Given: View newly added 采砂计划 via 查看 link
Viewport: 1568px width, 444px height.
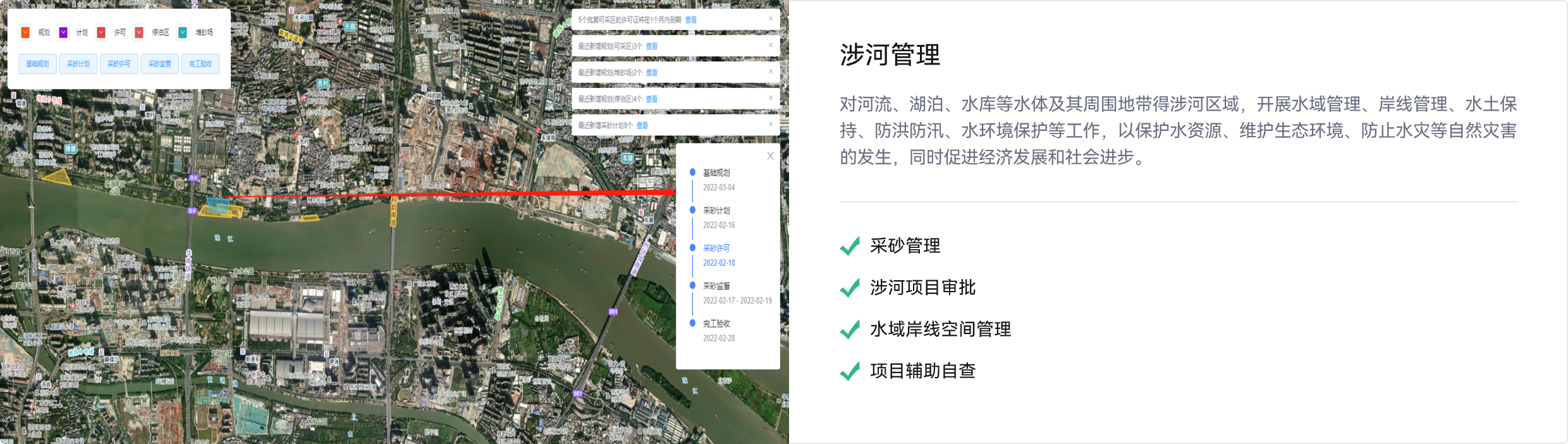Looking at the screenshot, I should pyautogui.click(x=642, y=125).
